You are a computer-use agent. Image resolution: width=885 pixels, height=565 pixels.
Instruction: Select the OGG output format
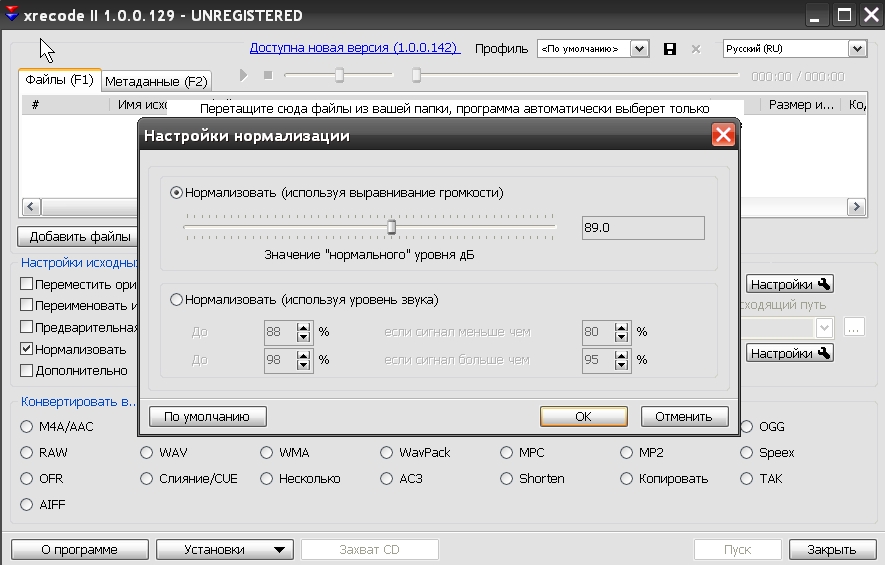[x=746, y=426]
